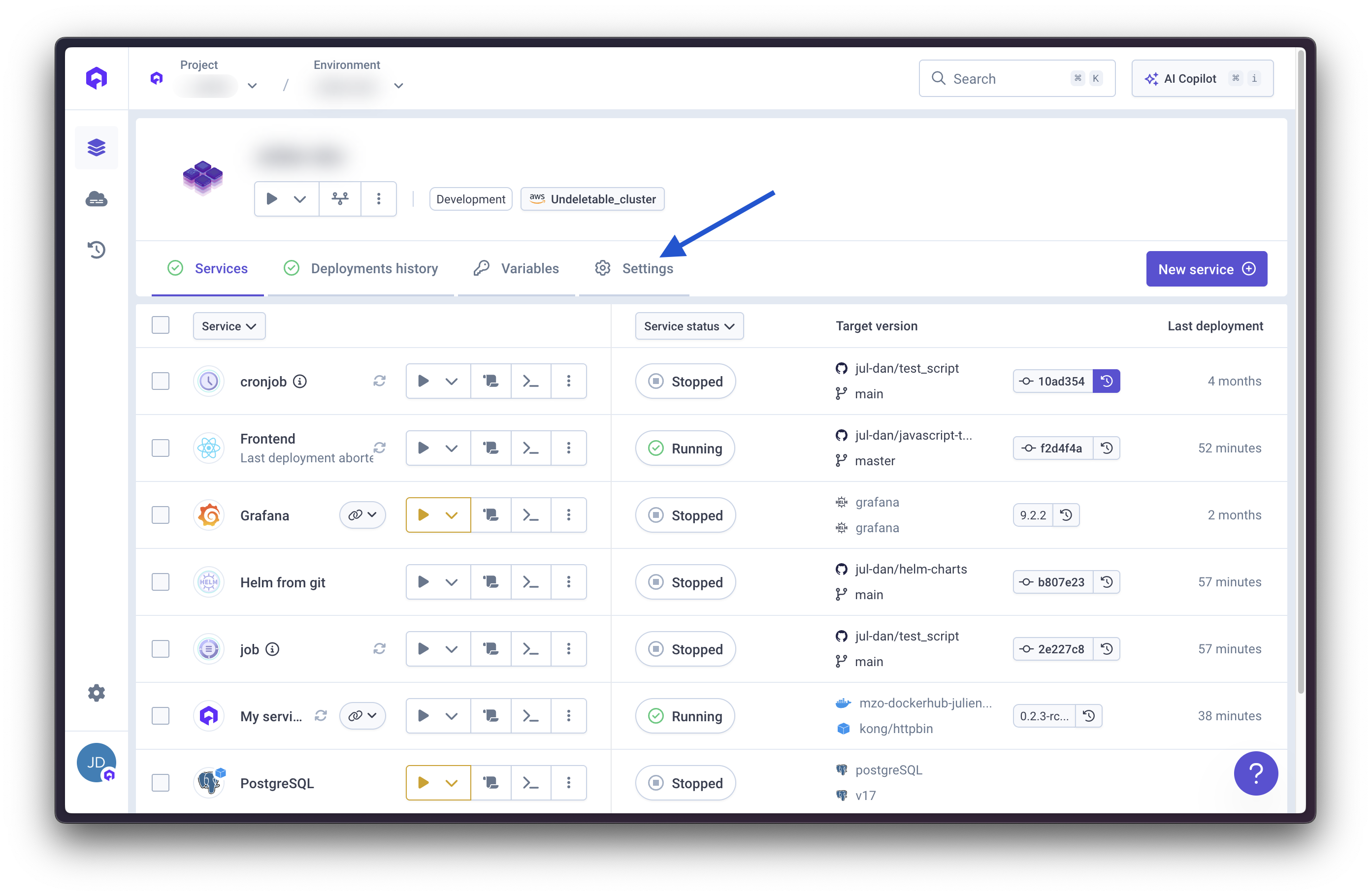Open the Clusters cloud icon in the sidebar

(96, 199)
